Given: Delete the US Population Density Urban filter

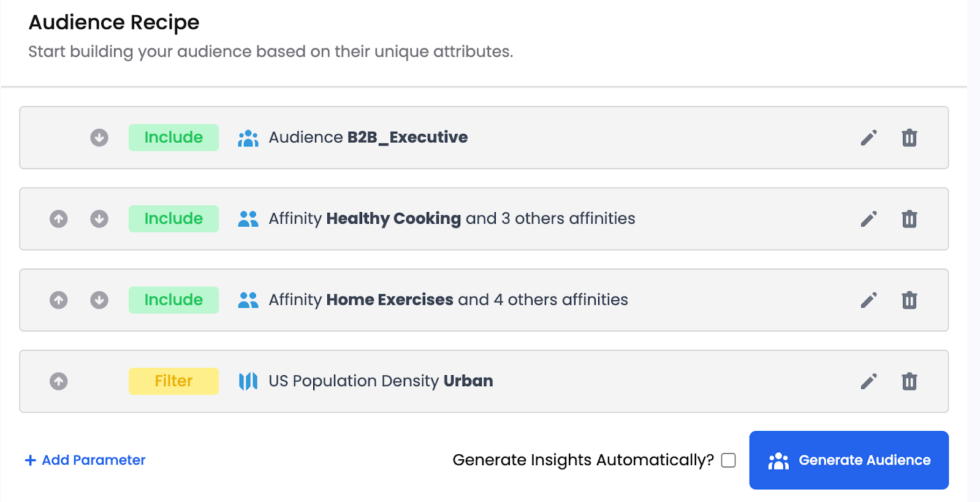Looking at the screenshot, I should [909, 381].
